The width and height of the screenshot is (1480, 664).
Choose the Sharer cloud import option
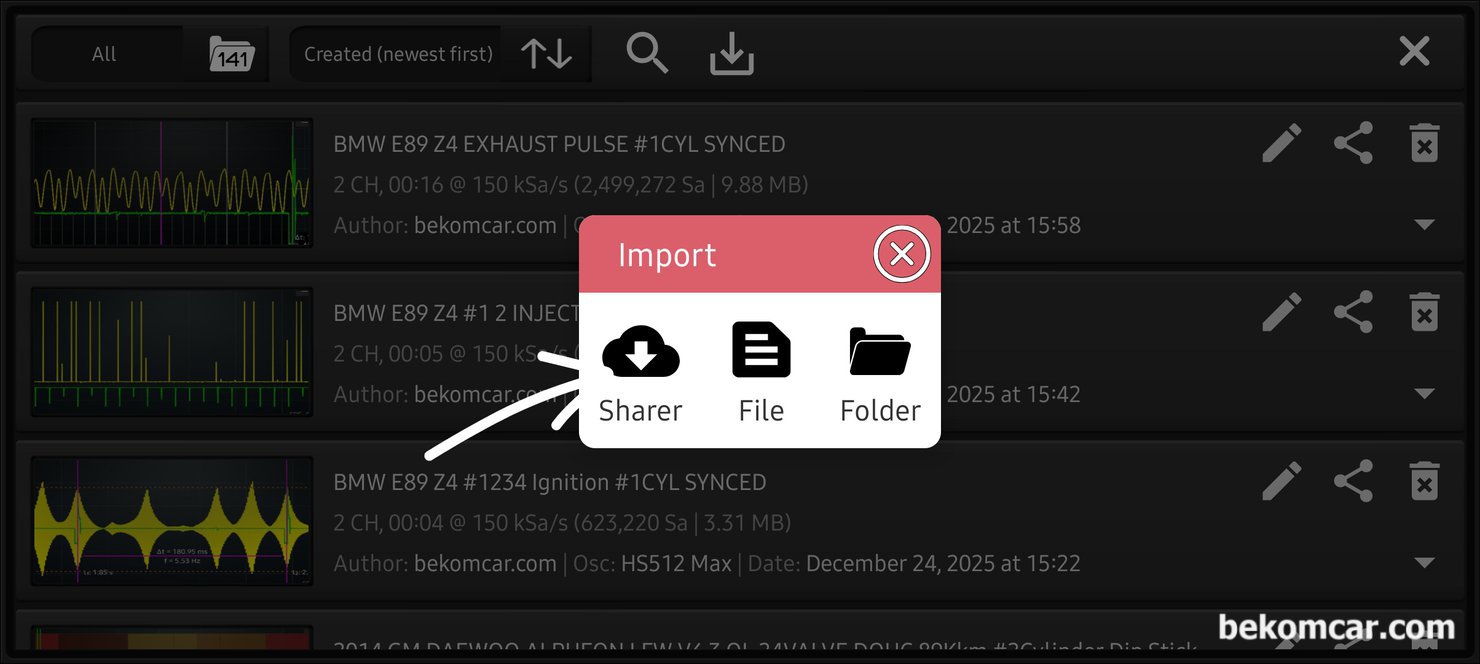point(641,372)
